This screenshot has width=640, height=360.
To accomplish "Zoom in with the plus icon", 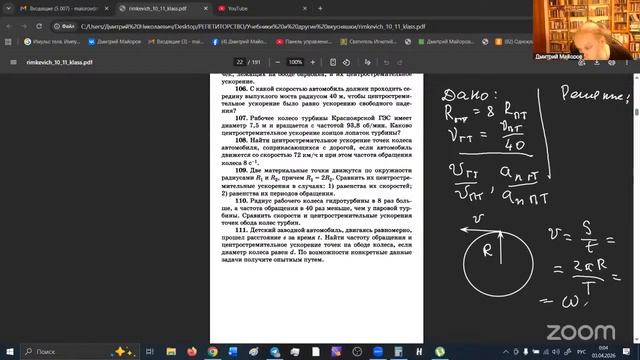I will (x=313, y=62).
